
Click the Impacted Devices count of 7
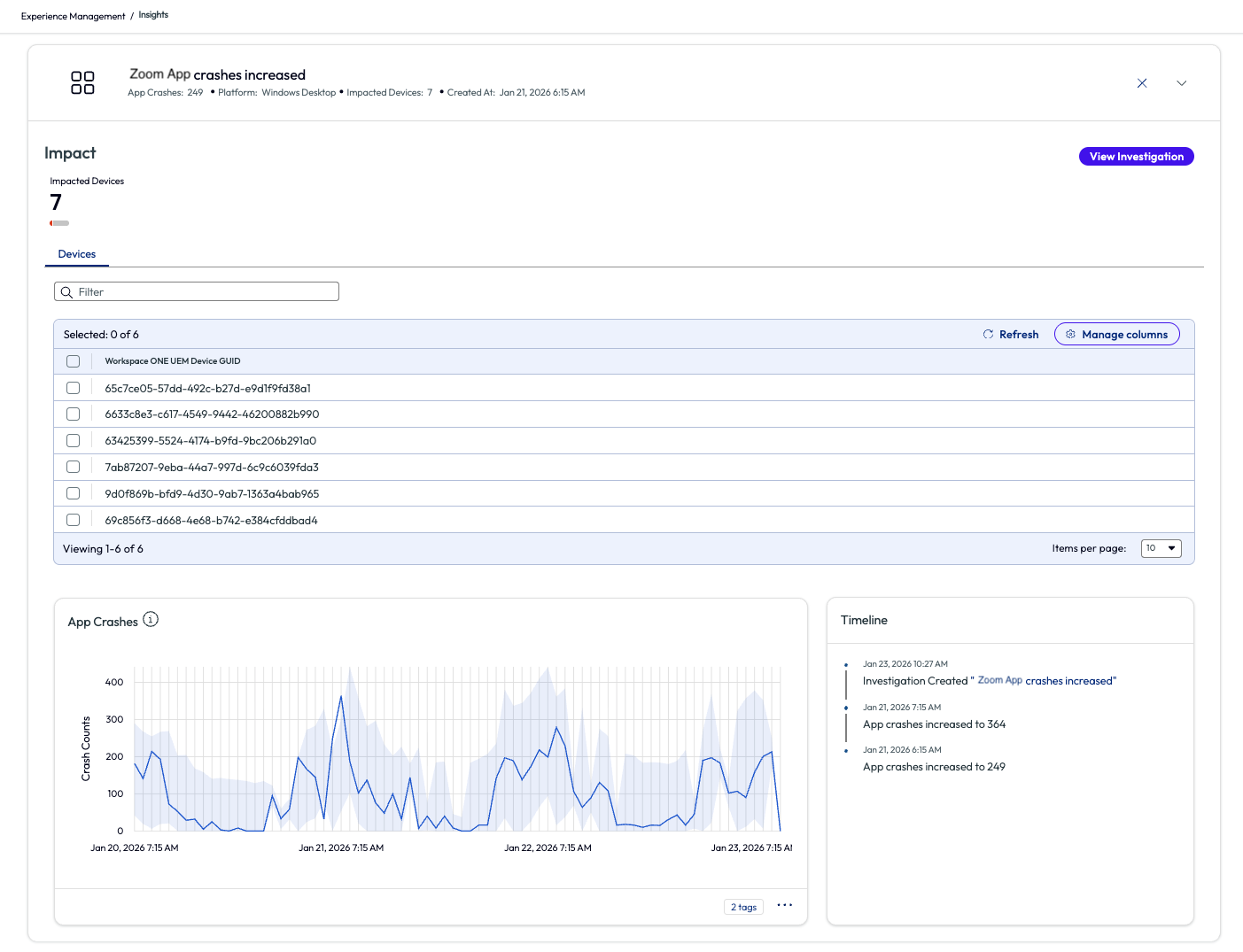(56, 203)
